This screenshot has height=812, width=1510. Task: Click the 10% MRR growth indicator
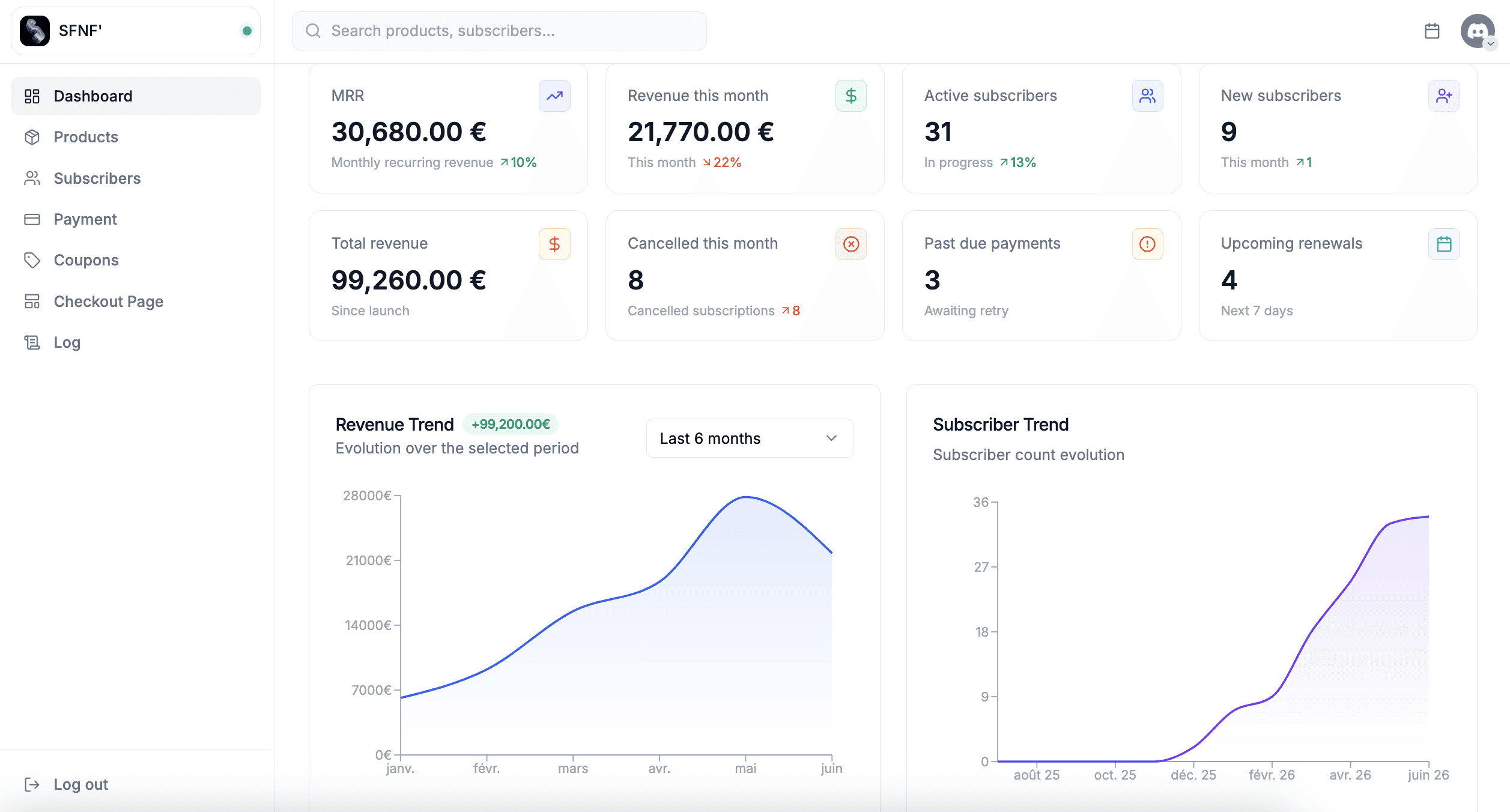(x=518, y=162)
